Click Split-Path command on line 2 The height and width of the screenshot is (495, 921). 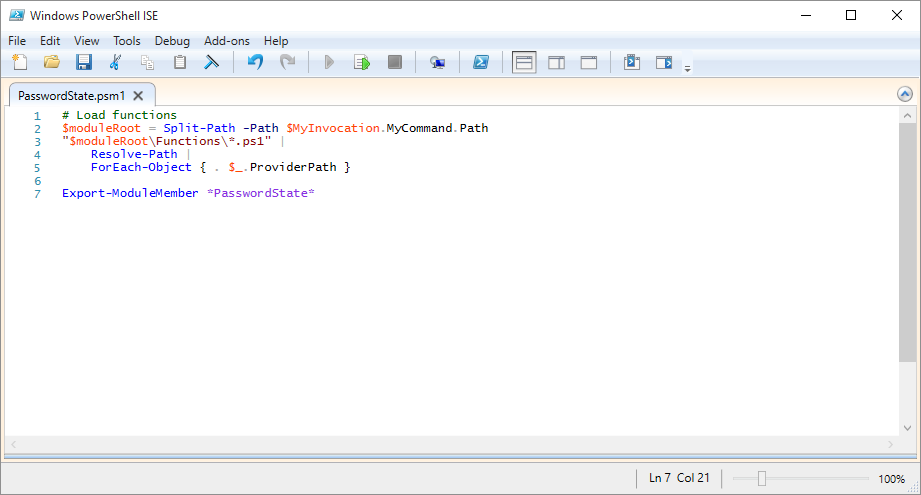tap(199, 128)
